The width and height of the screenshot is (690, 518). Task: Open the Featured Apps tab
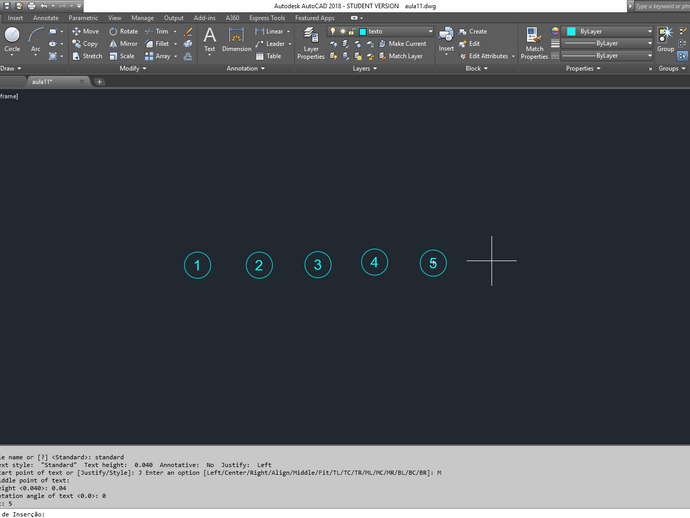click(x=315, y=18)
